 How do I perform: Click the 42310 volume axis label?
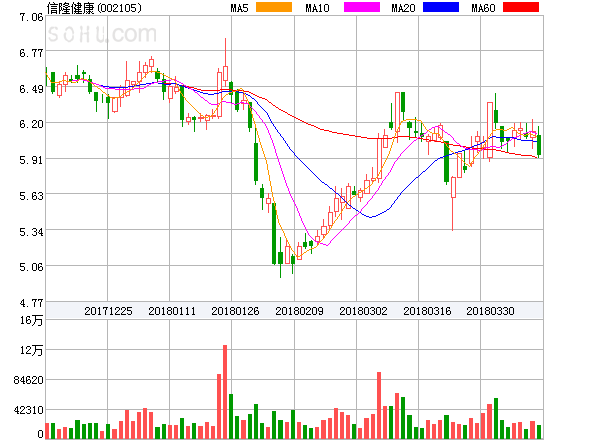point(28,410)
